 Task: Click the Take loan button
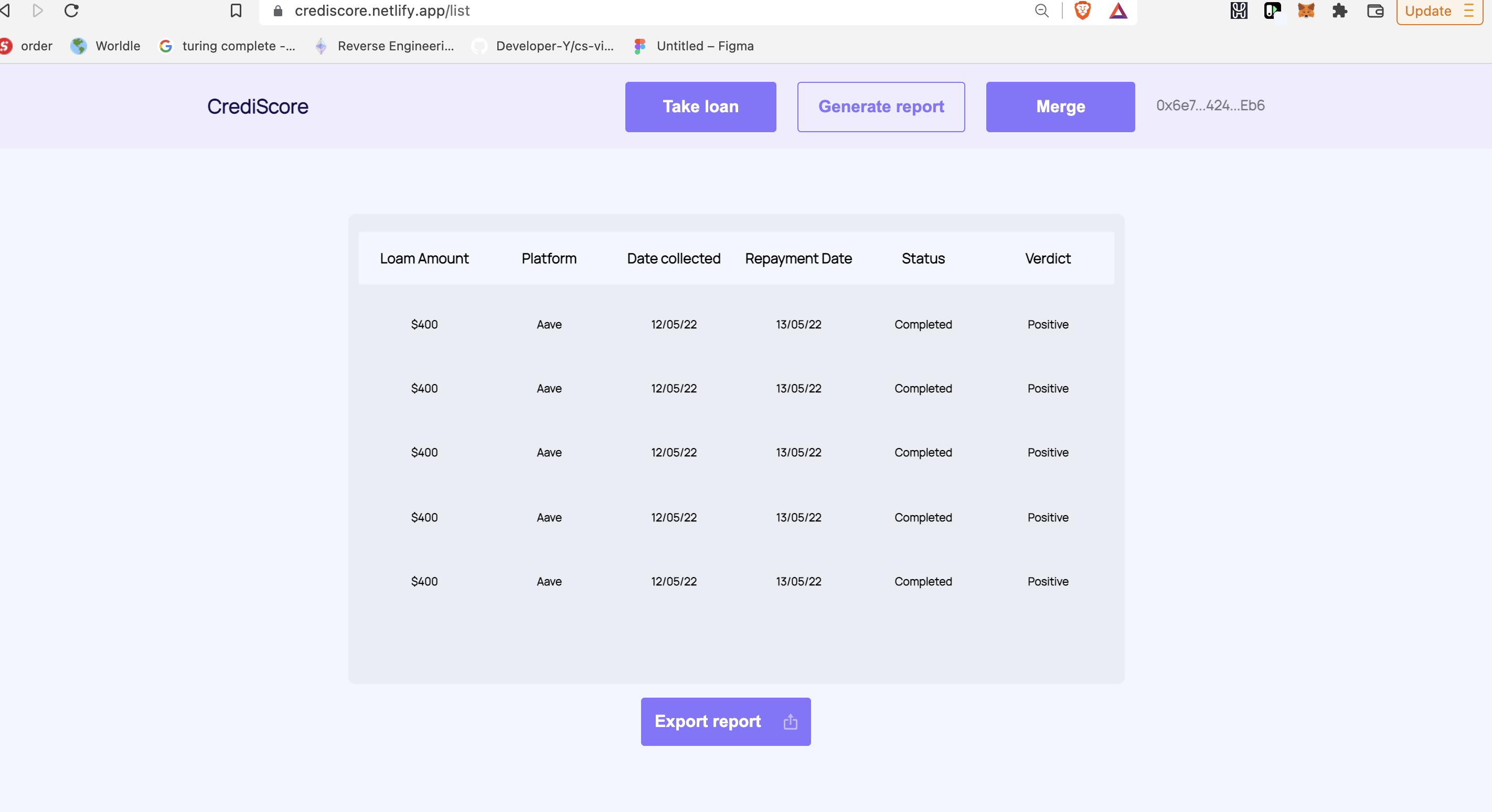click(x=700, y=106)
